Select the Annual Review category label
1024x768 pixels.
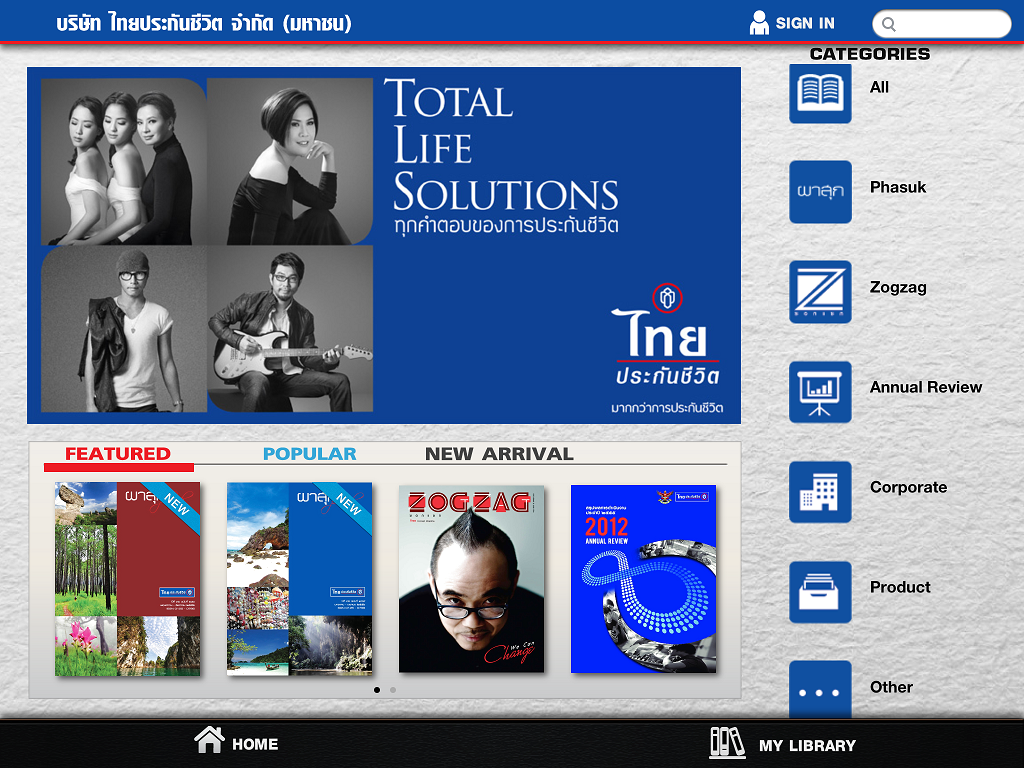pos(925,387)
